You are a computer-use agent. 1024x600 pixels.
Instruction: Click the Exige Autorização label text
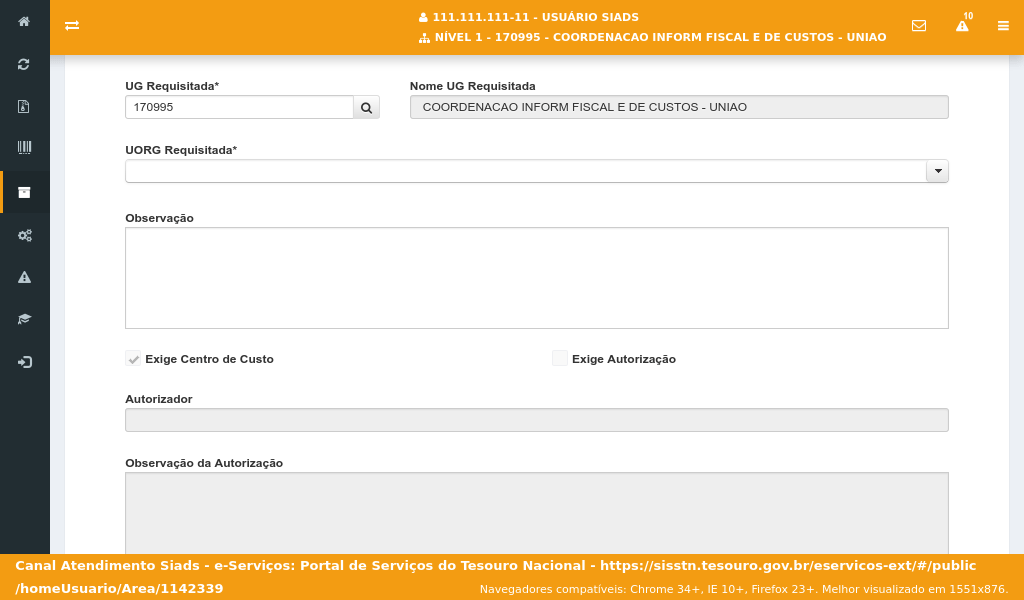[x=624, y=359]
